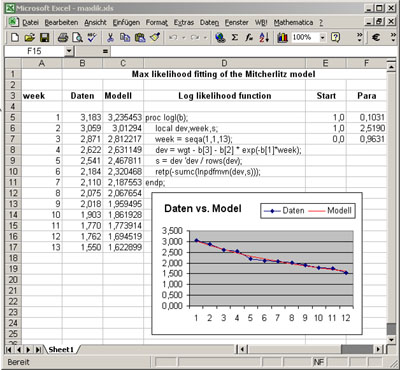
Task: Select the Modell value 3,235453 cell
Action: tap(123, 117)
